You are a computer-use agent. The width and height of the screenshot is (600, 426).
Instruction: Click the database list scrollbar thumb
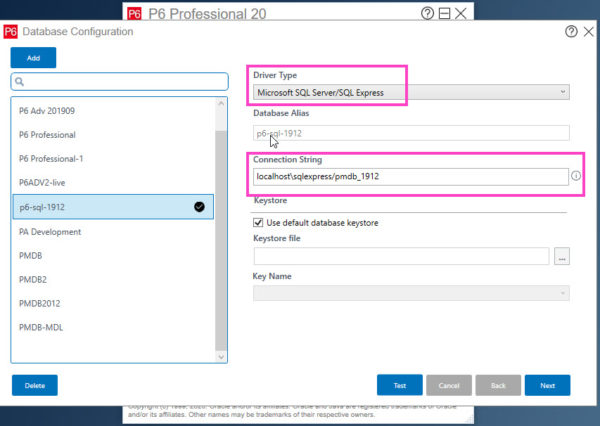tap(221, 240)
